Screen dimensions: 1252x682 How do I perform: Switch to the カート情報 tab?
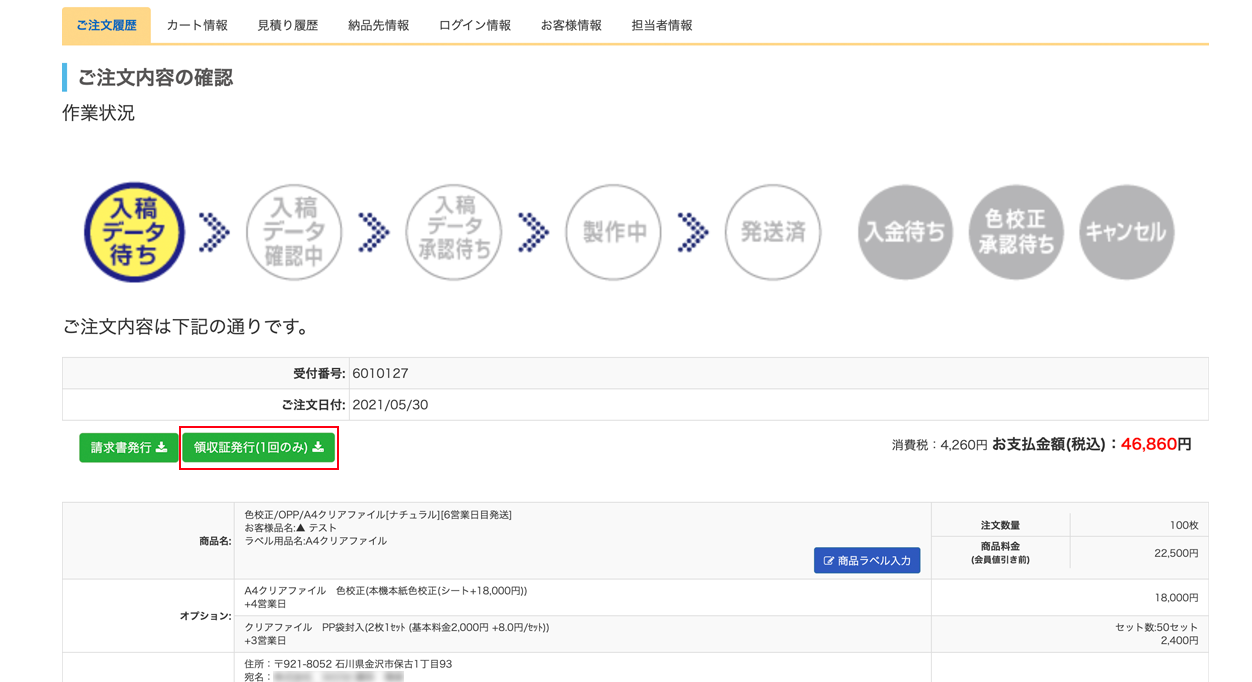pos(197,25)
